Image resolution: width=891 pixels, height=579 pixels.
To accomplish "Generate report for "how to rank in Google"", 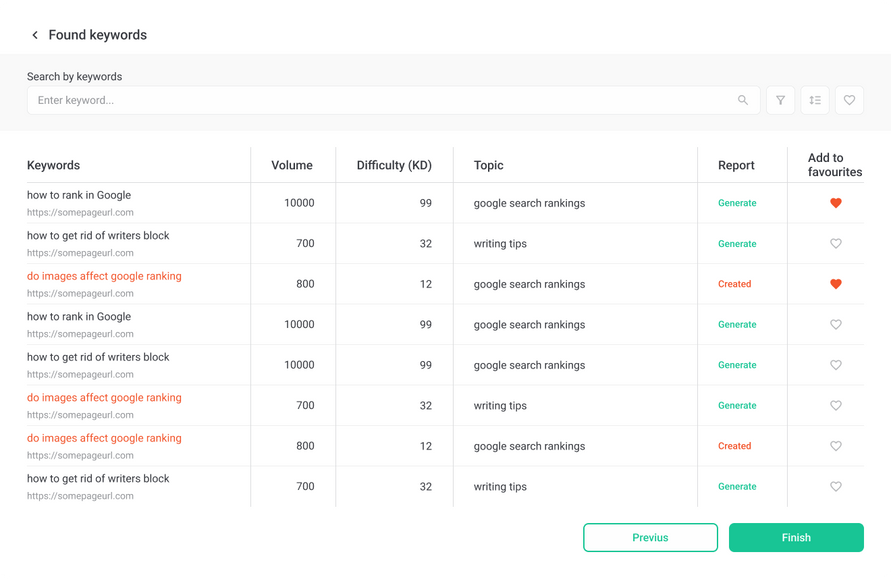I will [737, 203].
